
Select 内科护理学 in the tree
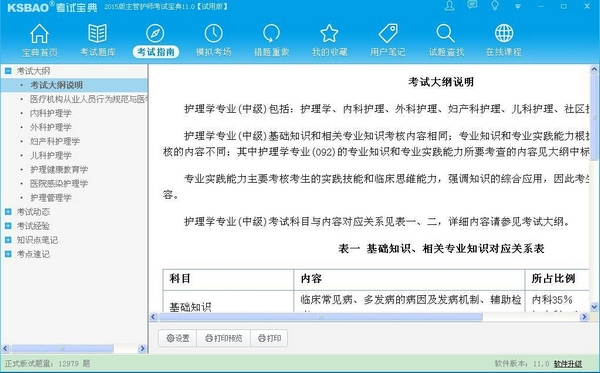[x=51, y=113]
